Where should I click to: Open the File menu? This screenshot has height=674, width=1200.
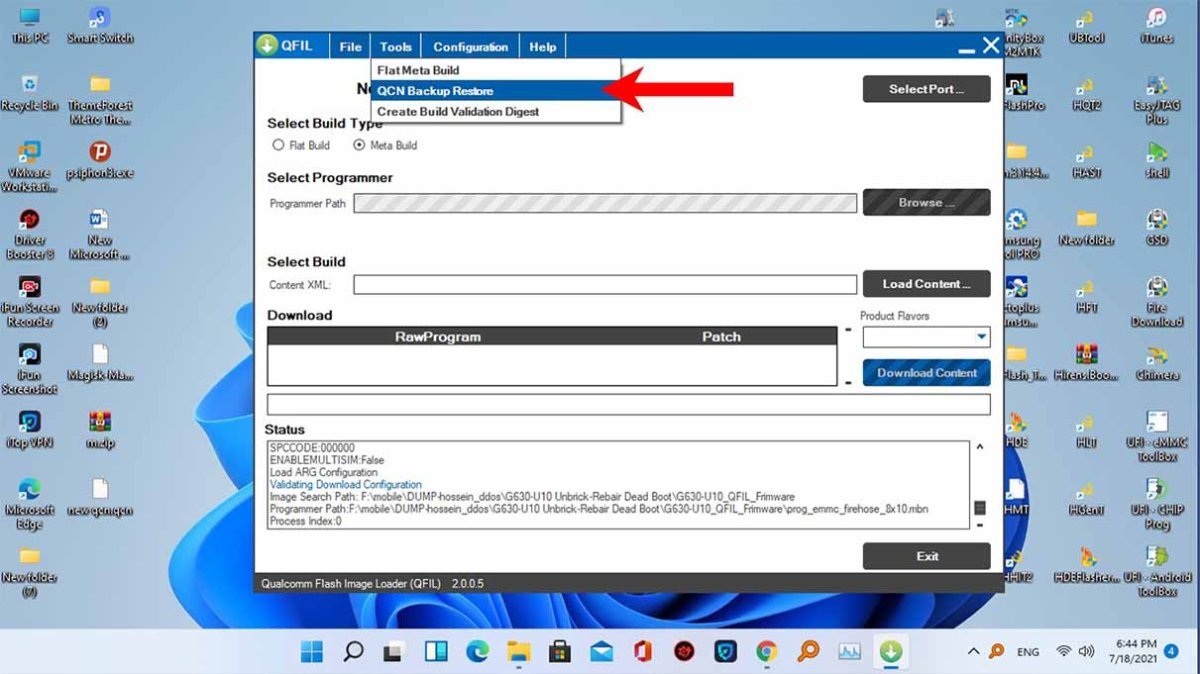350,47
